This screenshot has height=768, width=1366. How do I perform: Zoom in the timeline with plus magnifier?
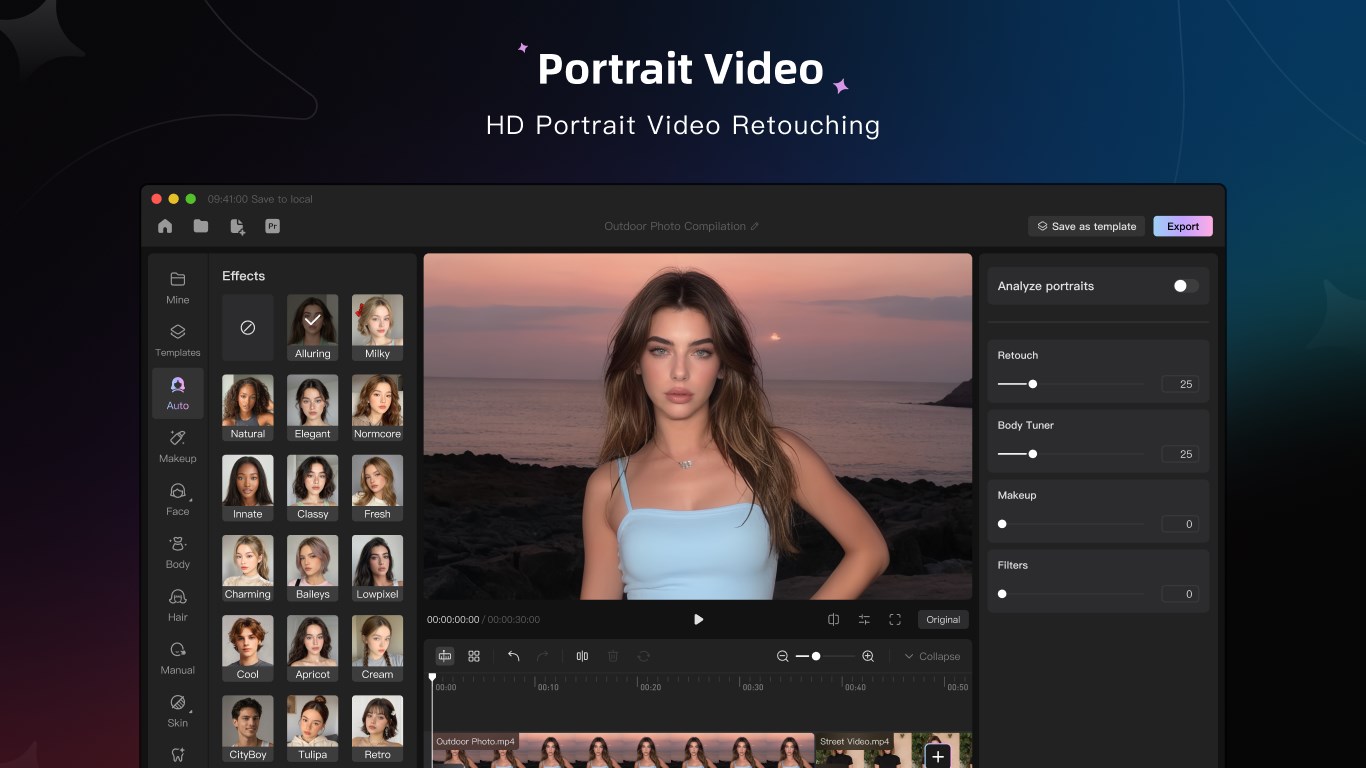click(x=868, y=656)
